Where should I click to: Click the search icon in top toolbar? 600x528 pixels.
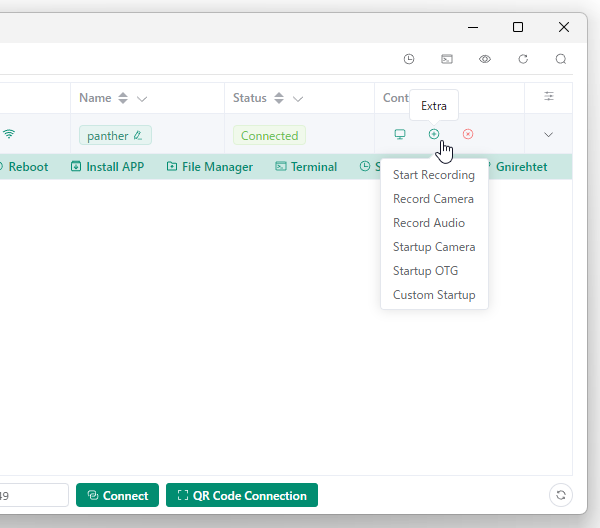(561, 59)
